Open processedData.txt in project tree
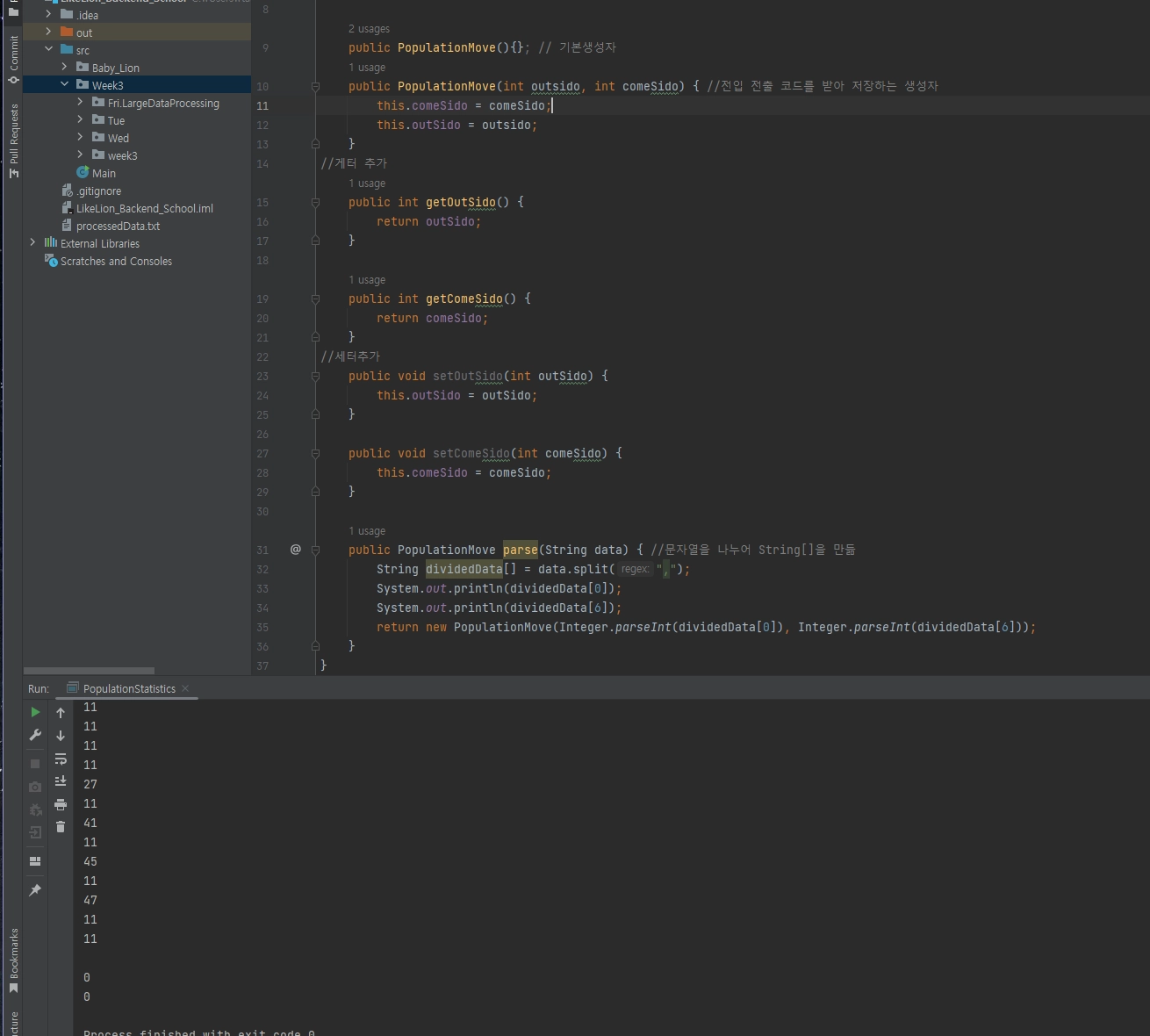The height and width of the screenshot is (1036, 1150). pos(118,226)
